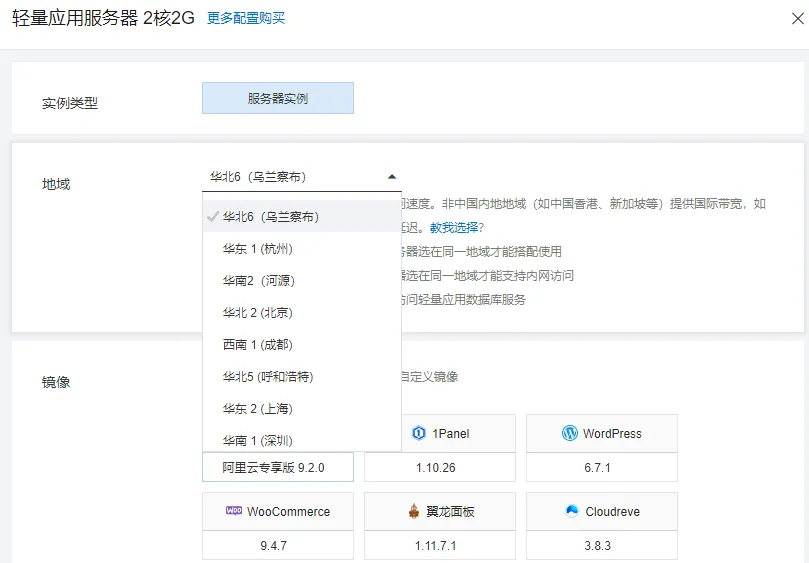
Task: Click the 1Panel logo icon
Action: coord(418,433)
